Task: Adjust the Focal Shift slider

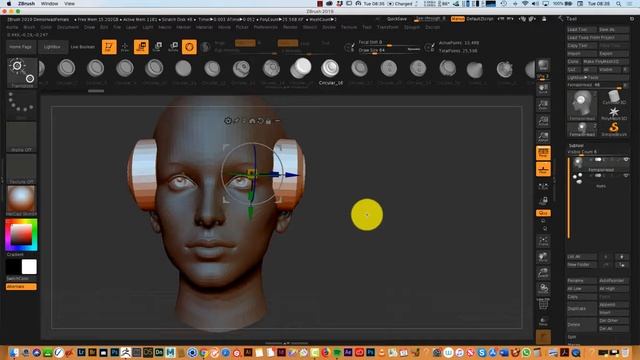Action: pyautogui.click(x=389, y=42)
